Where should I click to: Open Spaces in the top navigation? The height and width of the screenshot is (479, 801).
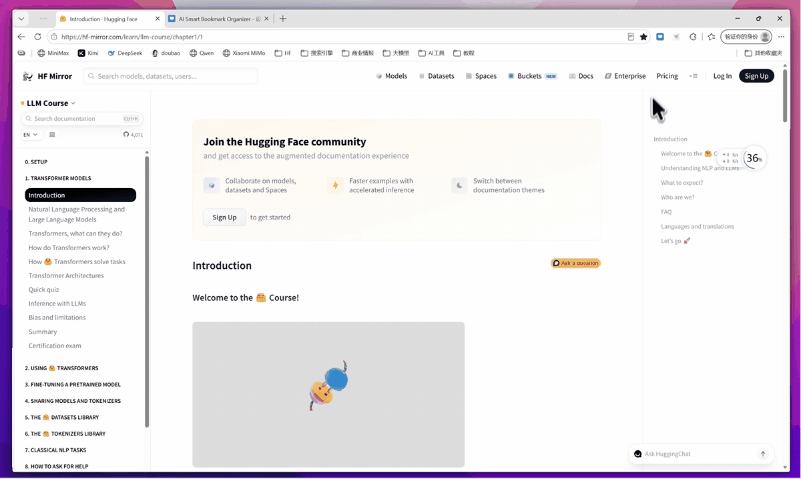tap(481, 76)
